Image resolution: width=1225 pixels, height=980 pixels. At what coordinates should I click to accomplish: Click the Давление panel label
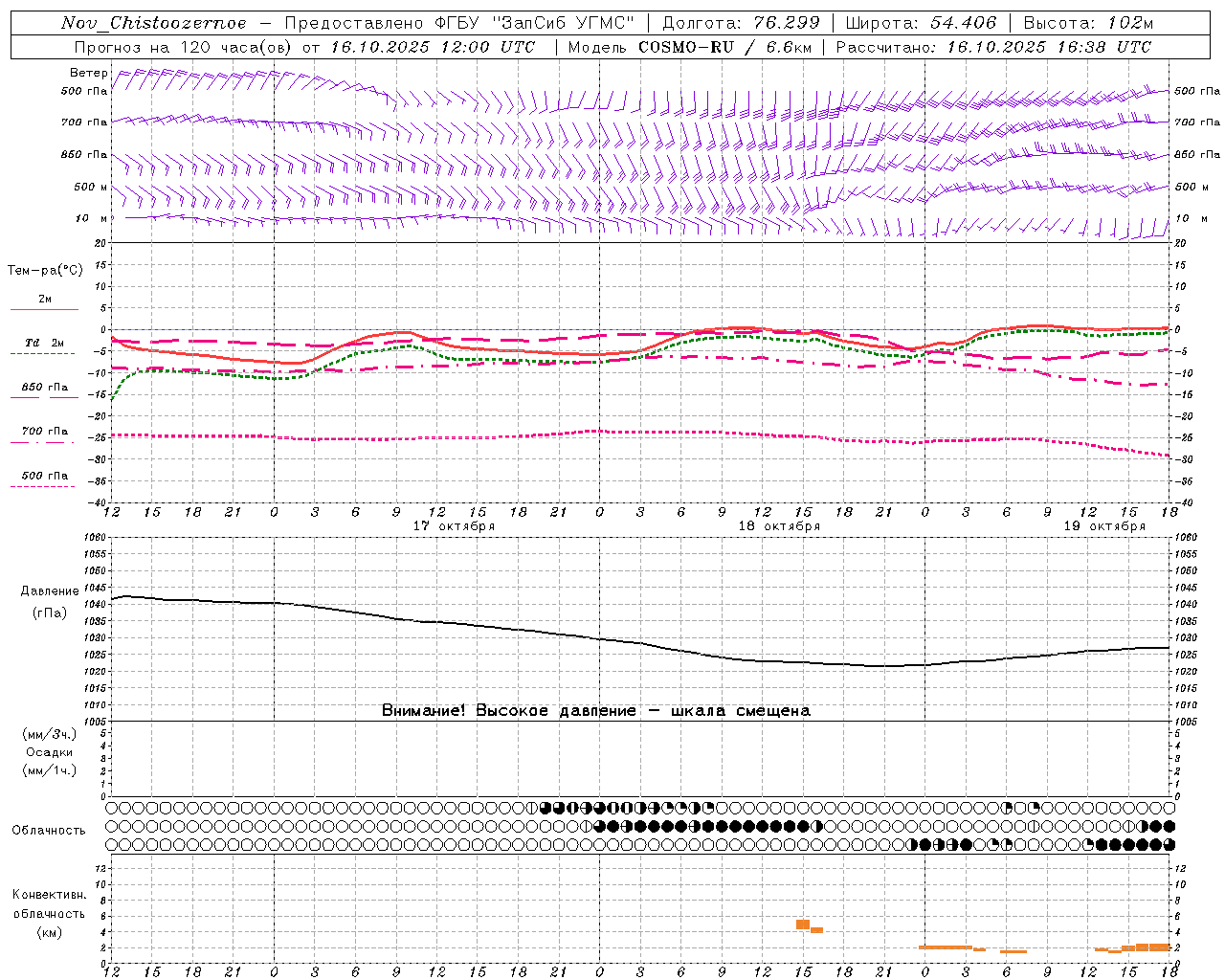coord(50,591)
